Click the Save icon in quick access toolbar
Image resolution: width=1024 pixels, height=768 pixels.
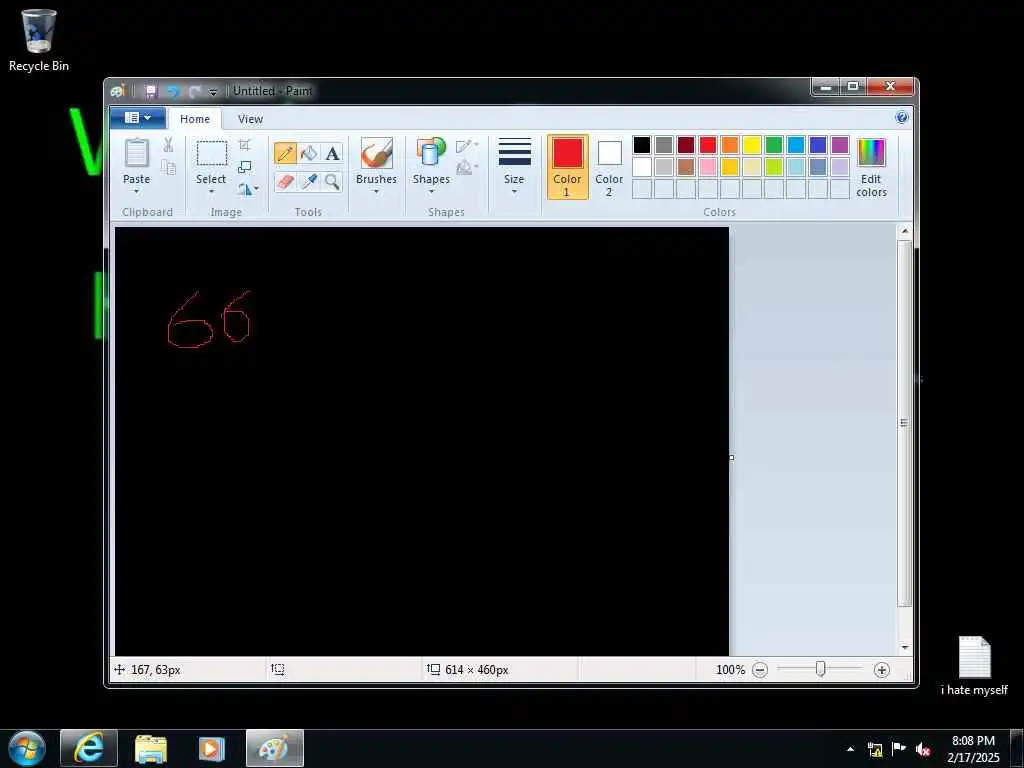tap(151, 91)
